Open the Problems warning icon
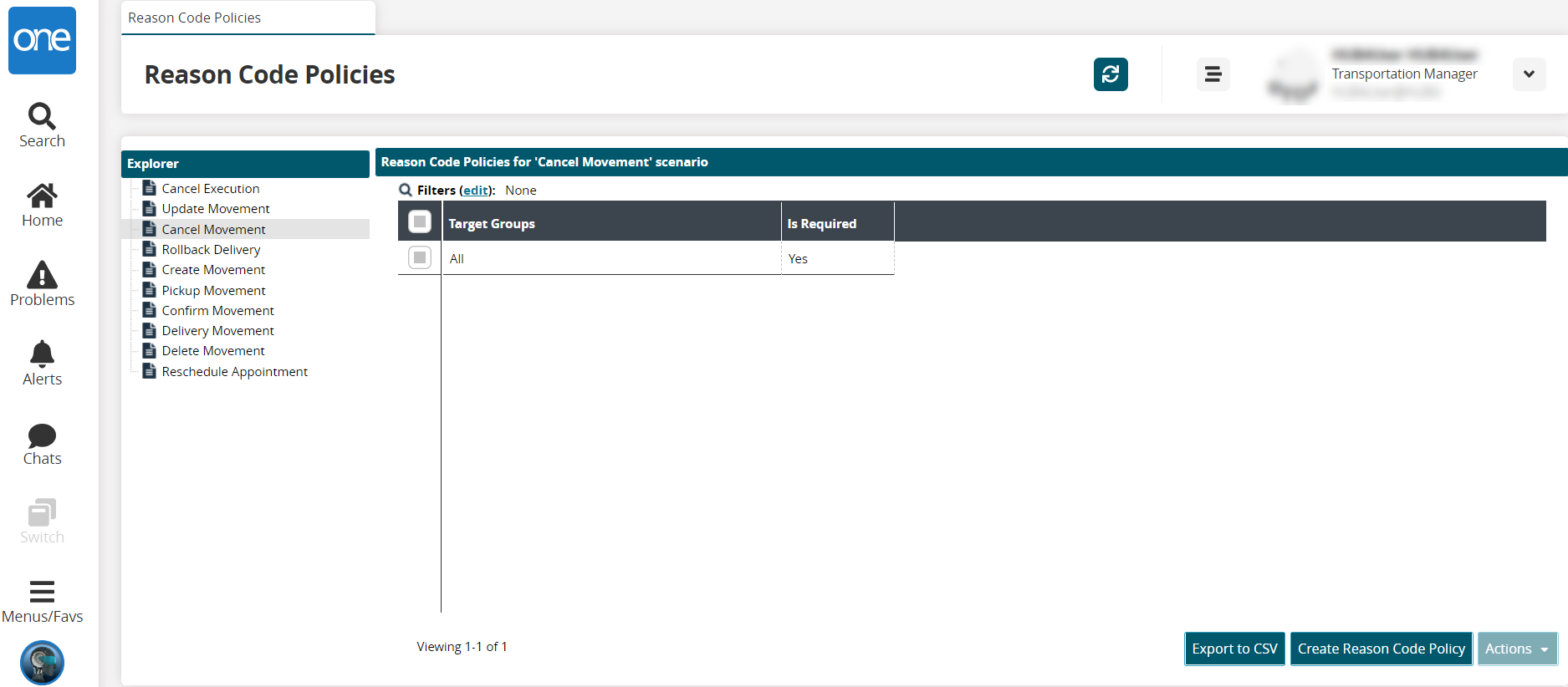This screenshot has width=1568, height=687. pyautogui.click(x=42, y=275)
